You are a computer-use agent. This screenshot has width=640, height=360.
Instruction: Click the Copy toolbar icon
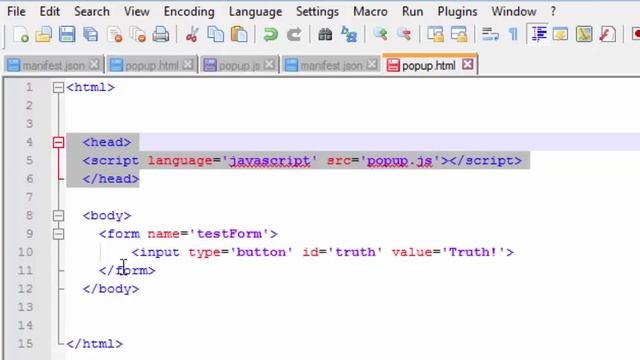point(216,35)
